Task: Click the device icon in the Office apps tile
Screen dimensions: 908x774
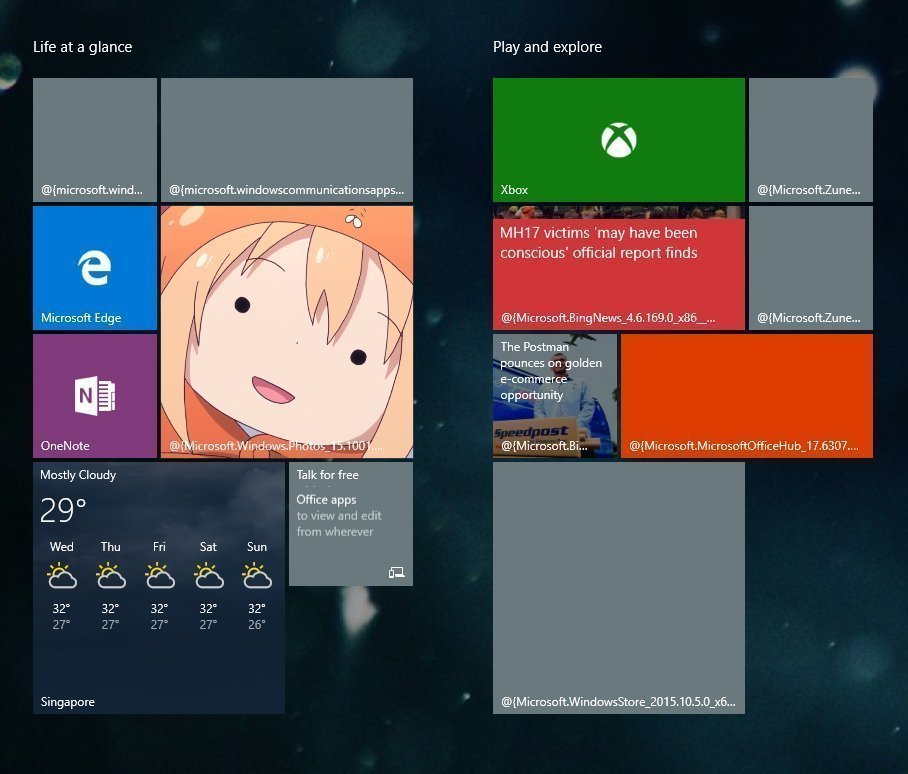Action: coord(396,573)
